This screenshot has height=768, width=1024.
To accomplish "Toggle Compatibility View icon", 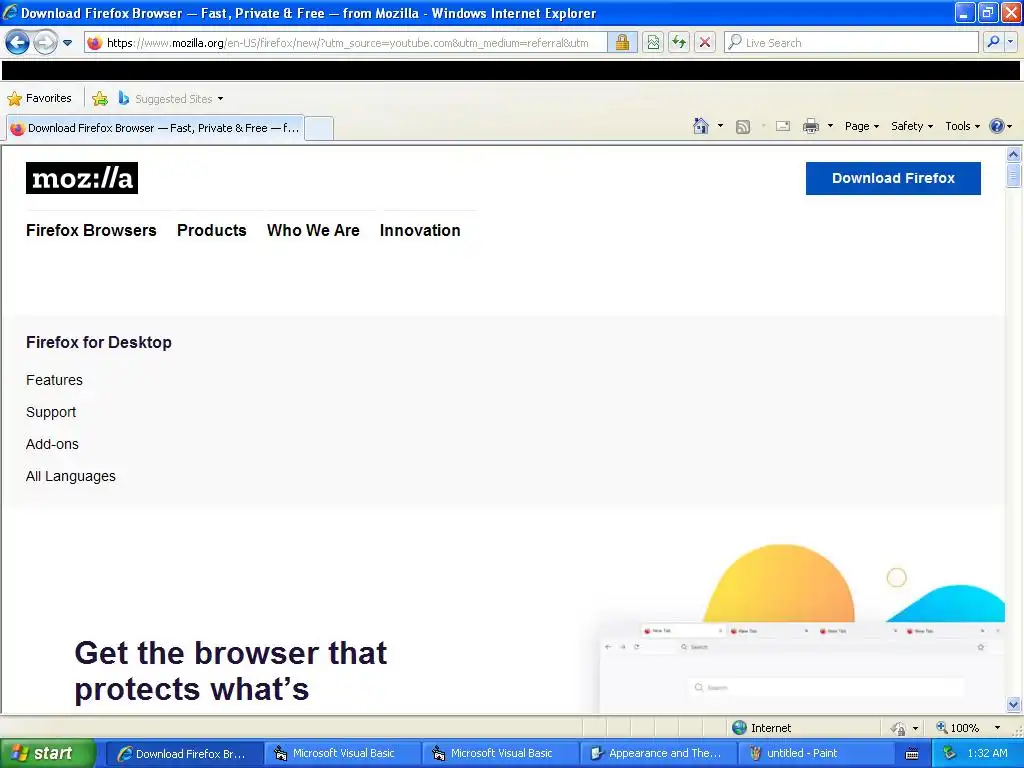I will (x=653, y=43).
